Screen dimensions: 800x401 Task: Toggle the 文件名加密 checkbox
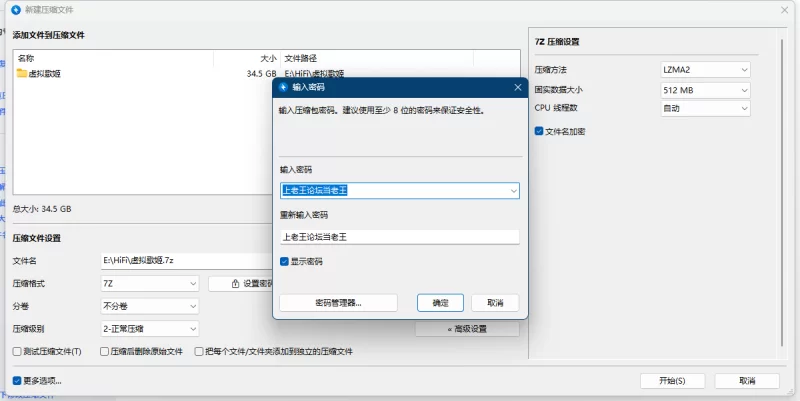pos(539,131)
